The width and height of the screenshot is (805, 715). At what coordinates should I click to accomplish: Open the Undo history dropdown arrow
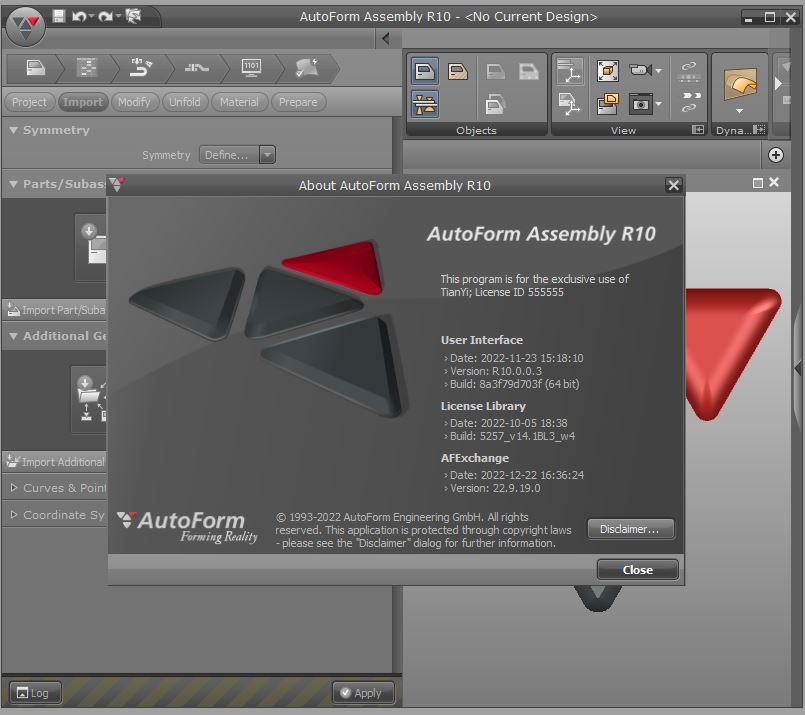(91, 16)
